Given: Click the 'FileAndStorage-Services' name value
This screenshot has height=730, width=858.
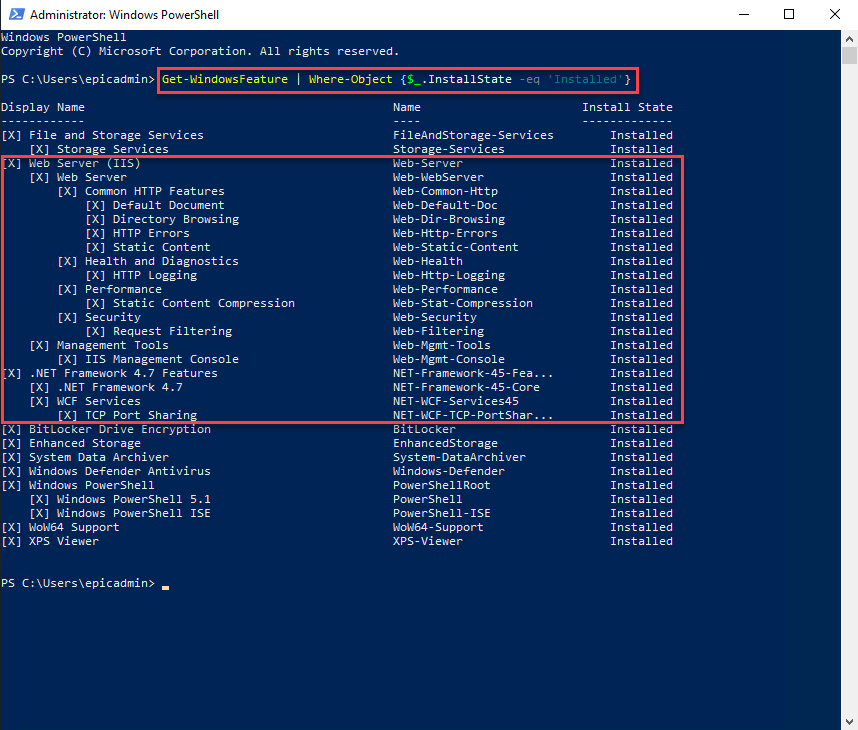Looking at the screenshot, I should click(473, 135).
